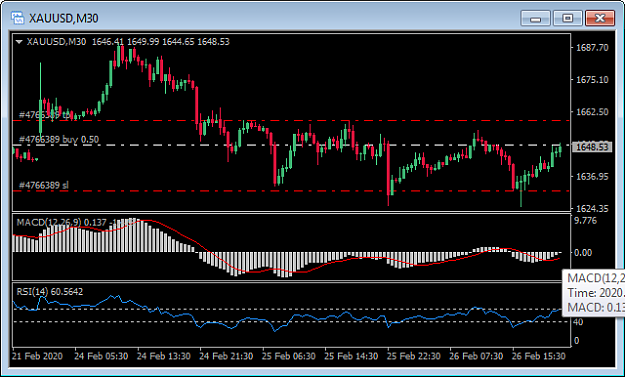The image size is (625, 377).
Task: Click the 9.776 MACD scale value
Action: coord(585,220)
